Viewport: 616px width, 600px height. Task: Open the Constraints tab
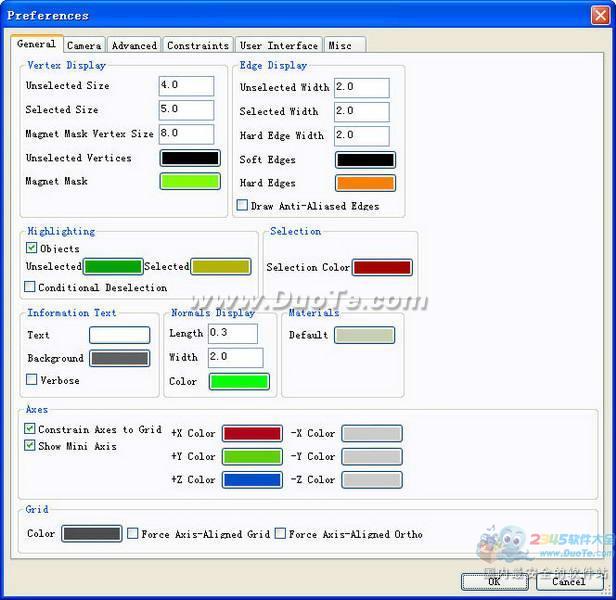[198, 45]
